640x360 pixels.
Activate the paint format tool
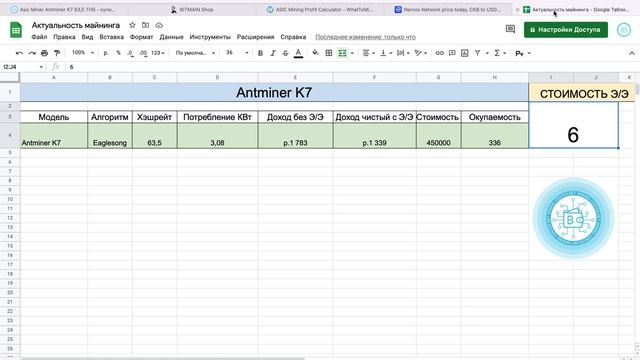point(57,53)
